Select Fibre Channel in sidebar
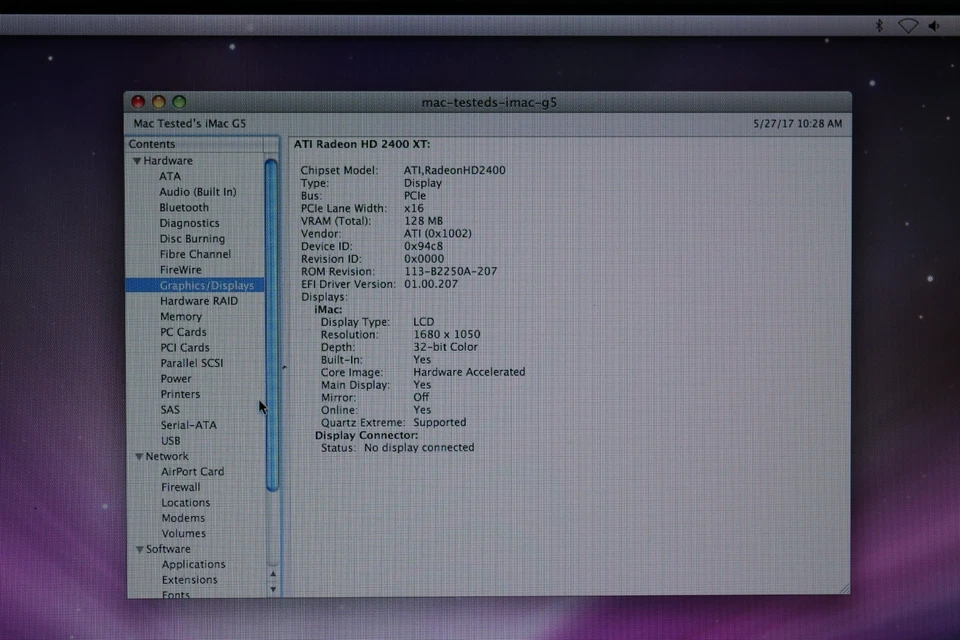 point(195,254)
